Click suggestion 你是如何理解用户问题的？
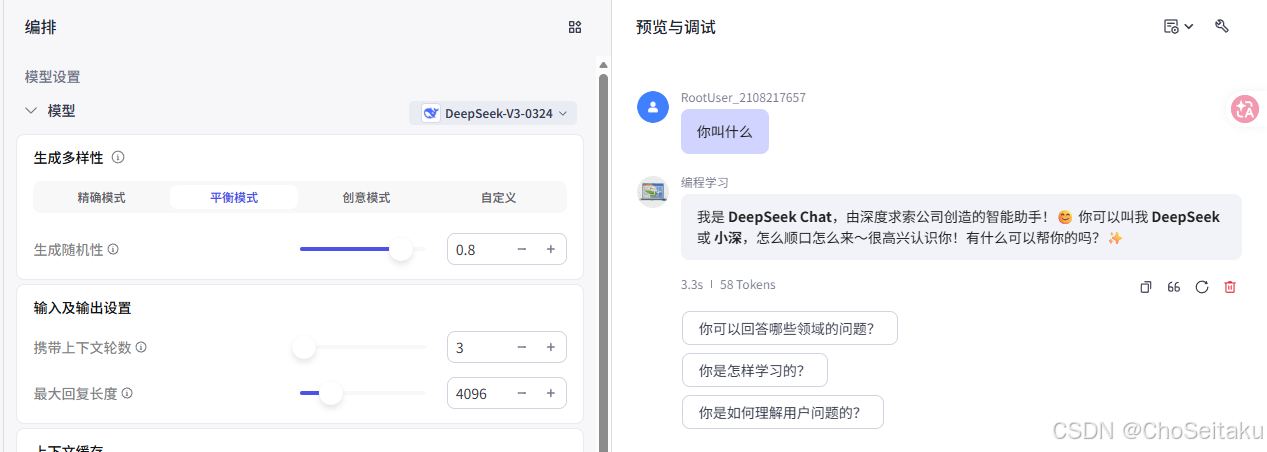Image resolution: width=1267 pixels, height=452 pixels. tap(782, 412)
